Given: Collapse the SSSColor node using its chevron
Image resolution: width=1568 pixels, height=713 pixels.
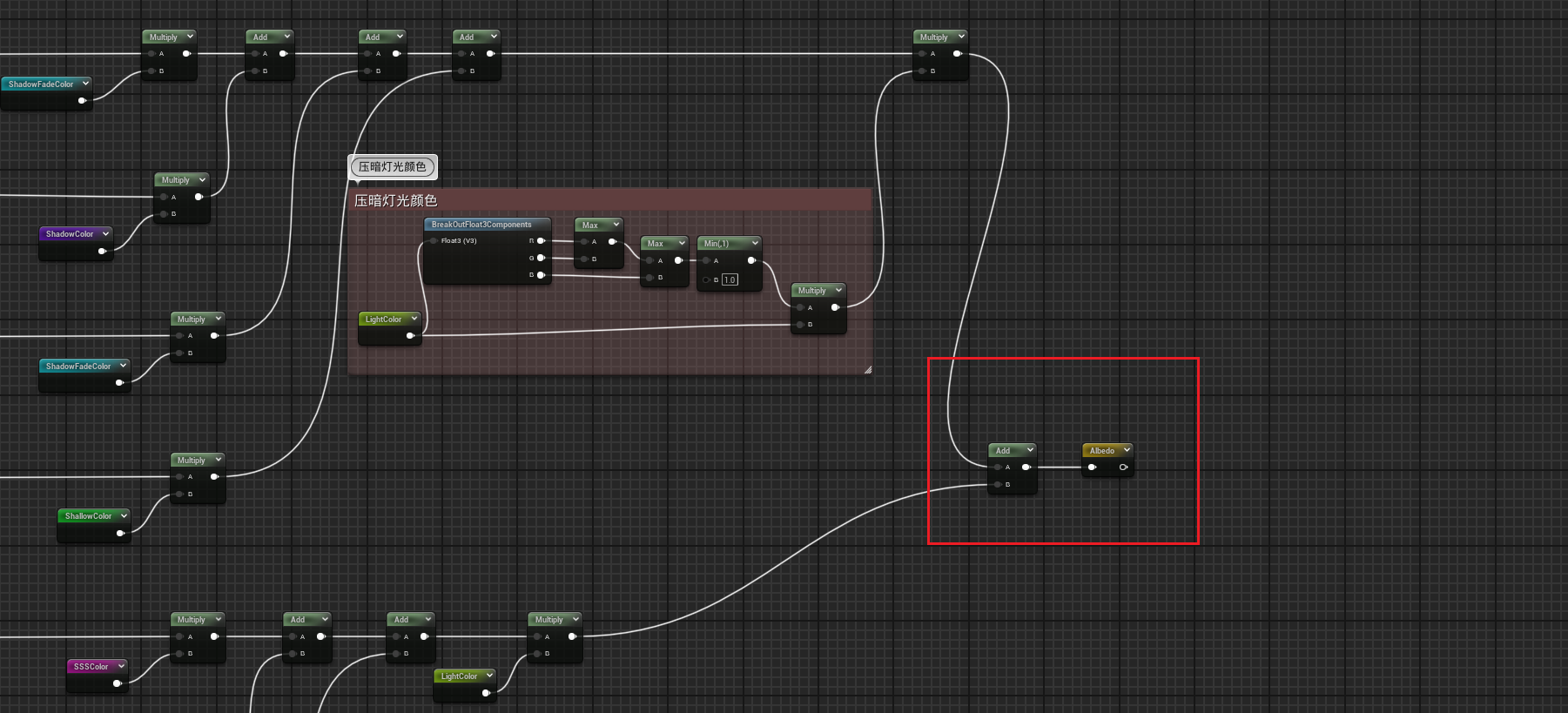Looking at the screenshot, I should [121, 666].
